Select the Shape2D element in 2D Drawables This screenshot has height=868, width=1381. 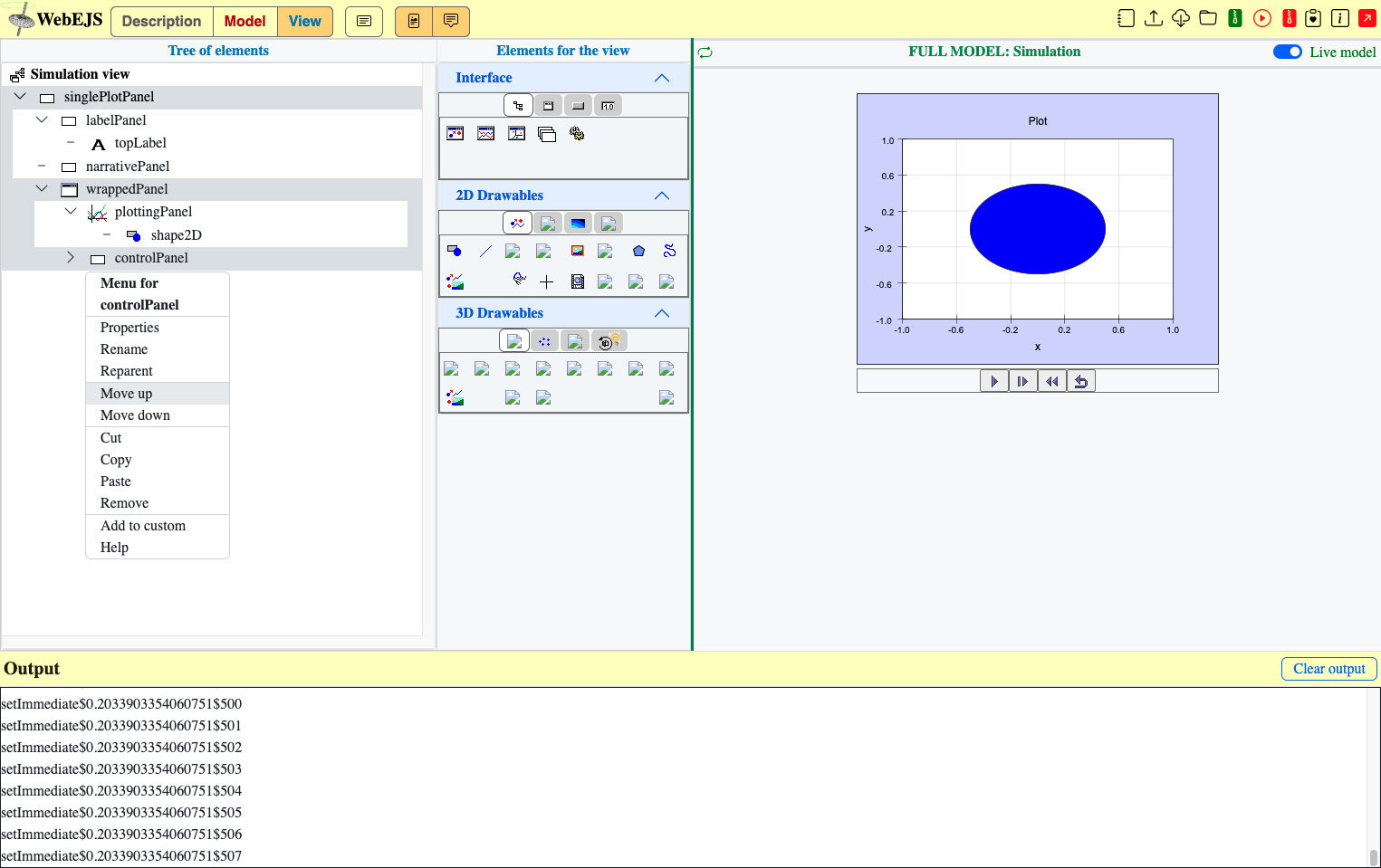click(x=455, y=251)
